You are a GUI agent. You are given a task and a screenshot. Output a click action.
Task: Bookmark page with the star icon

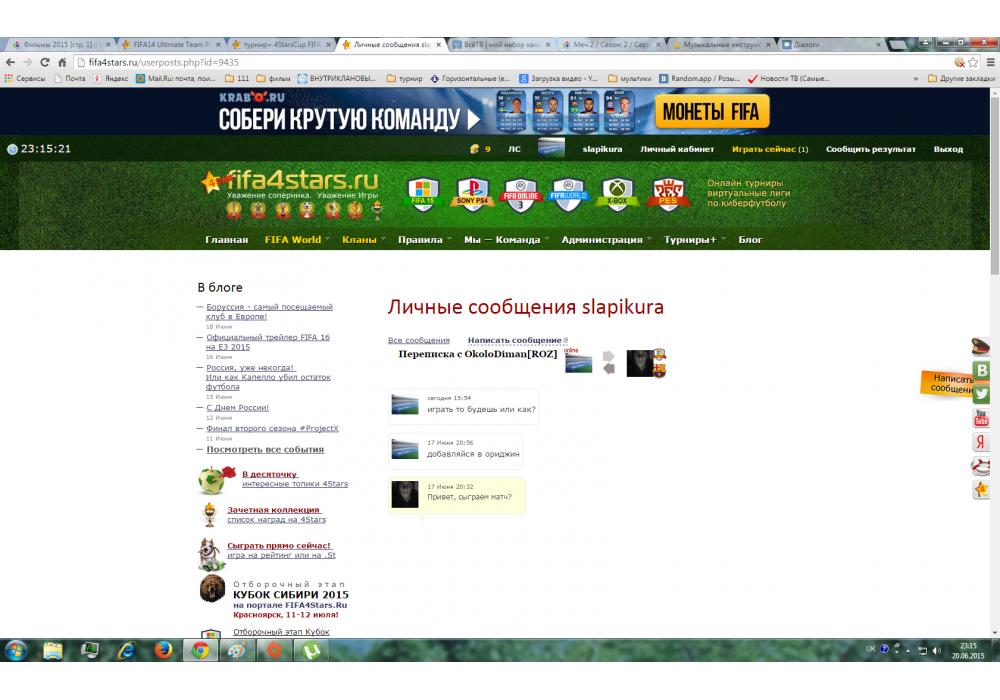point(973,62)
